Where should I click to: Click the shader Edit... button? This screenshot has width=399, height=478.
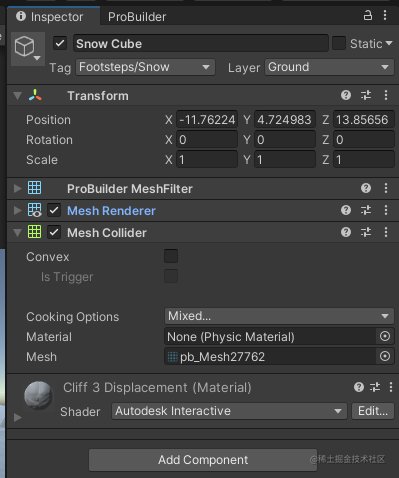[373, 411]
